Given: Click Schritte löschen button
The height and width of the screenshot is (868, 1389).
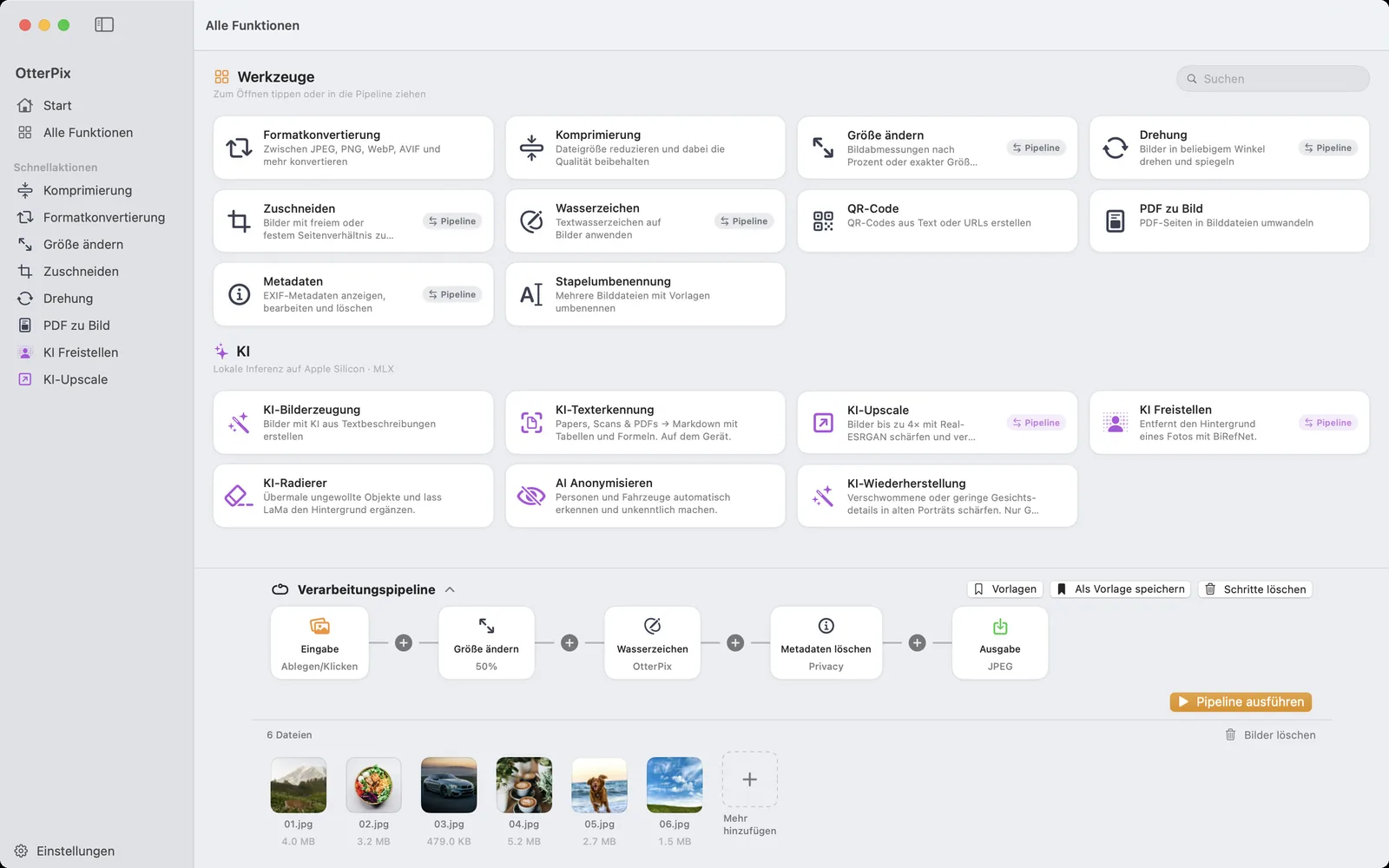Looking at the screenshot, I should [x=1255, y=589].
